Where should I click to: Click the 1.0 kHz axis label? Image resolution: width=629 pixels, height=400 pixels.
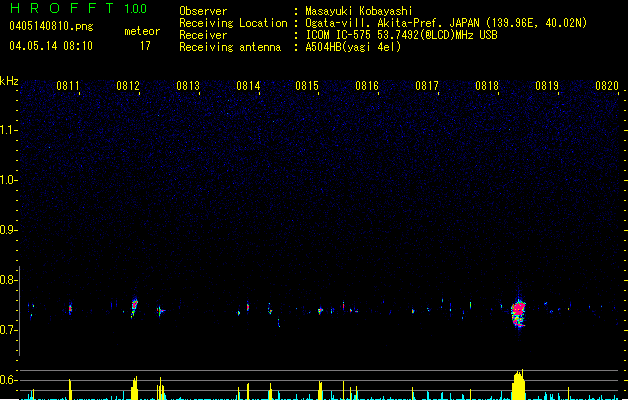(8, 180)
